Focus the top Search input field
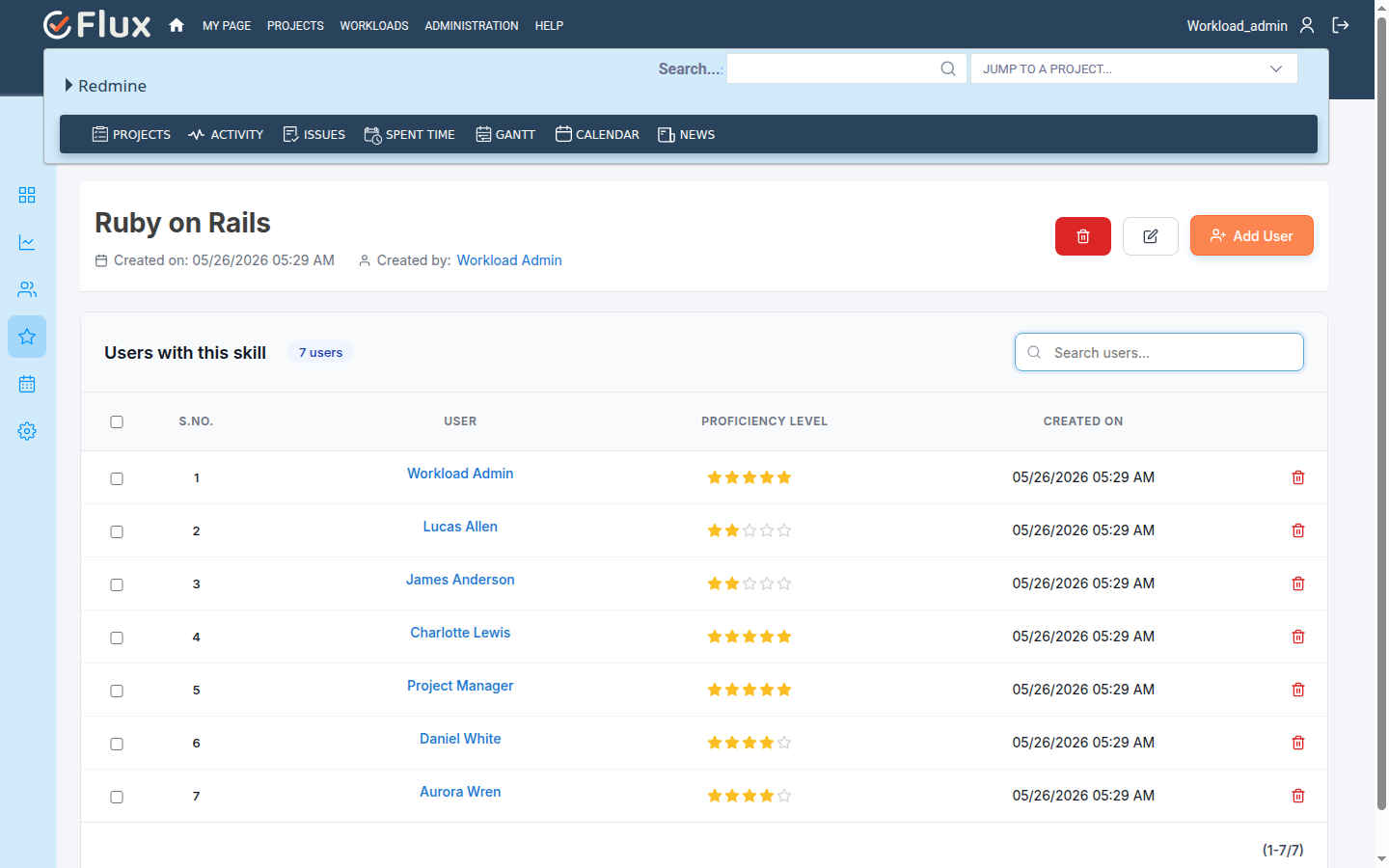Image resolution: width=1389 pixels, height=868 pixels. pyautogui.click(x=846, y=68)
